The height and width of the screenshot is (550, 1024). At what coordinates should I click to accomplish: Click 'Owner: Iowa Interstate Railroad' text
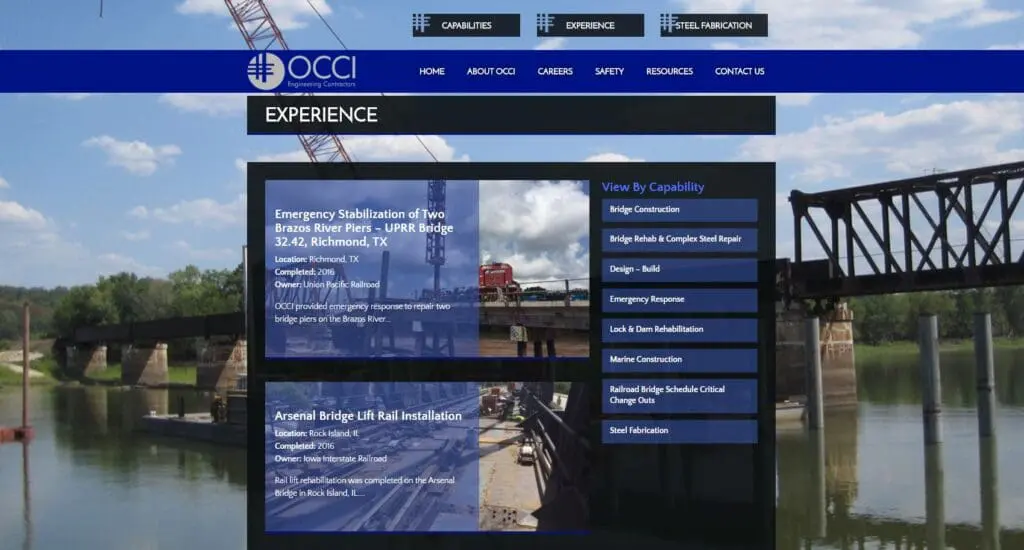pos(330,459)
